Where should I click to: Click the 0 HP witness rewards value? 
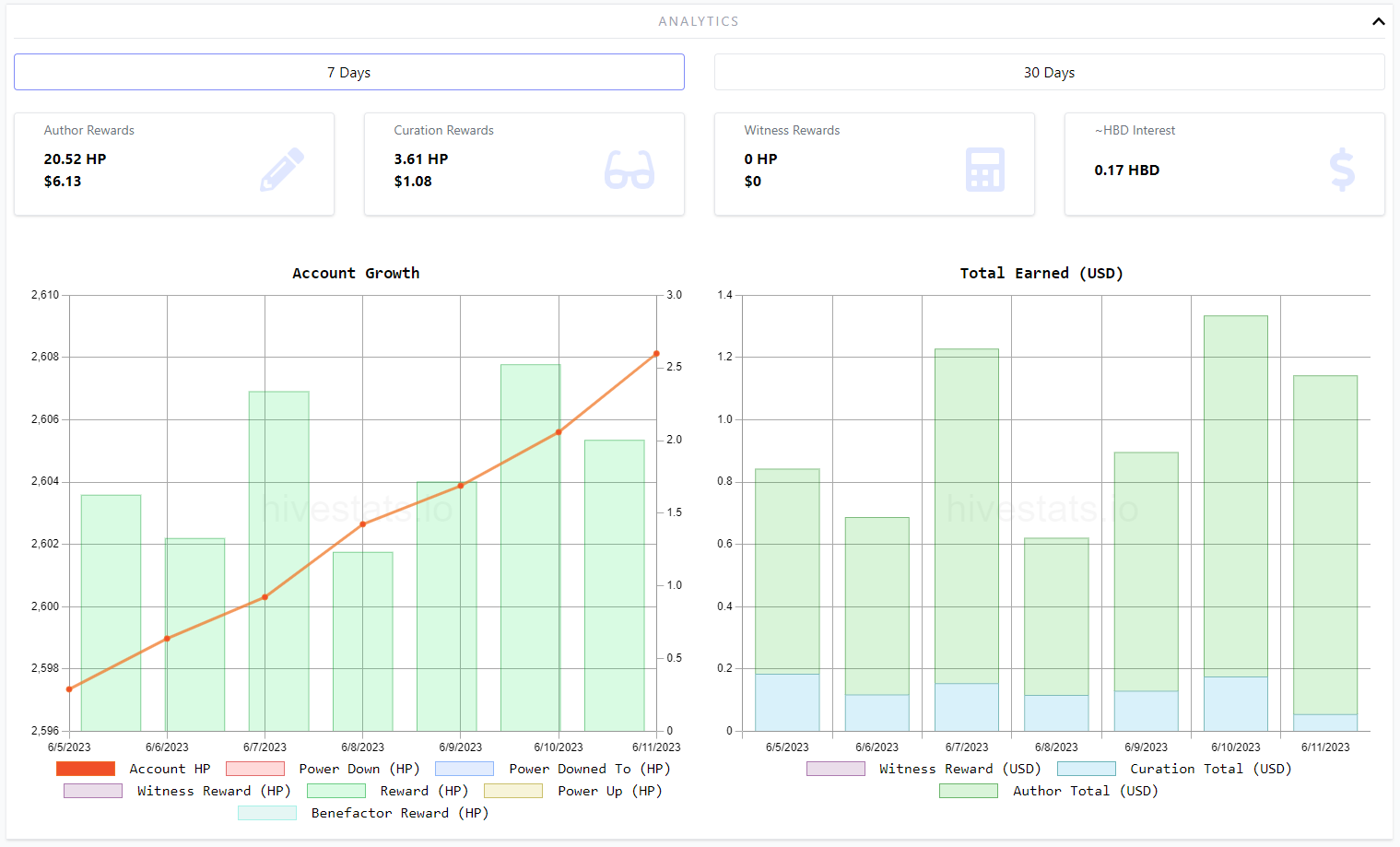click(760, 159)
